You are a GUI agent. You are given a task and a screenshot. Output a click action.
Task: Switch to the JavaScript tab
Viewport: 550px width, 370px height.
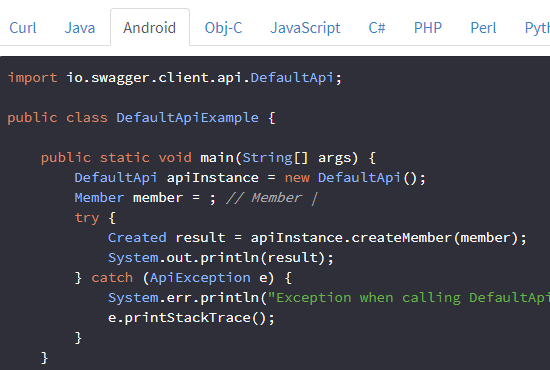[305, 28]
